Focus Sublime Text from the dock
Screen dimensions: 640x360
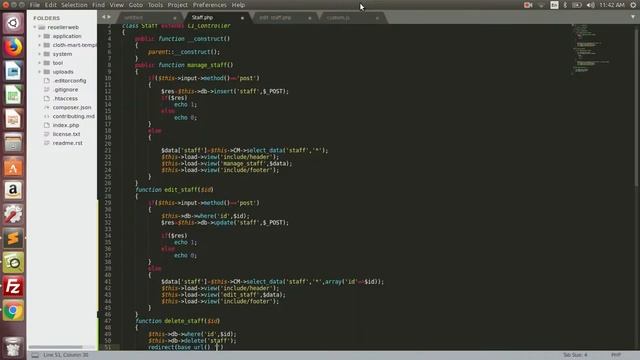(13, 239)
